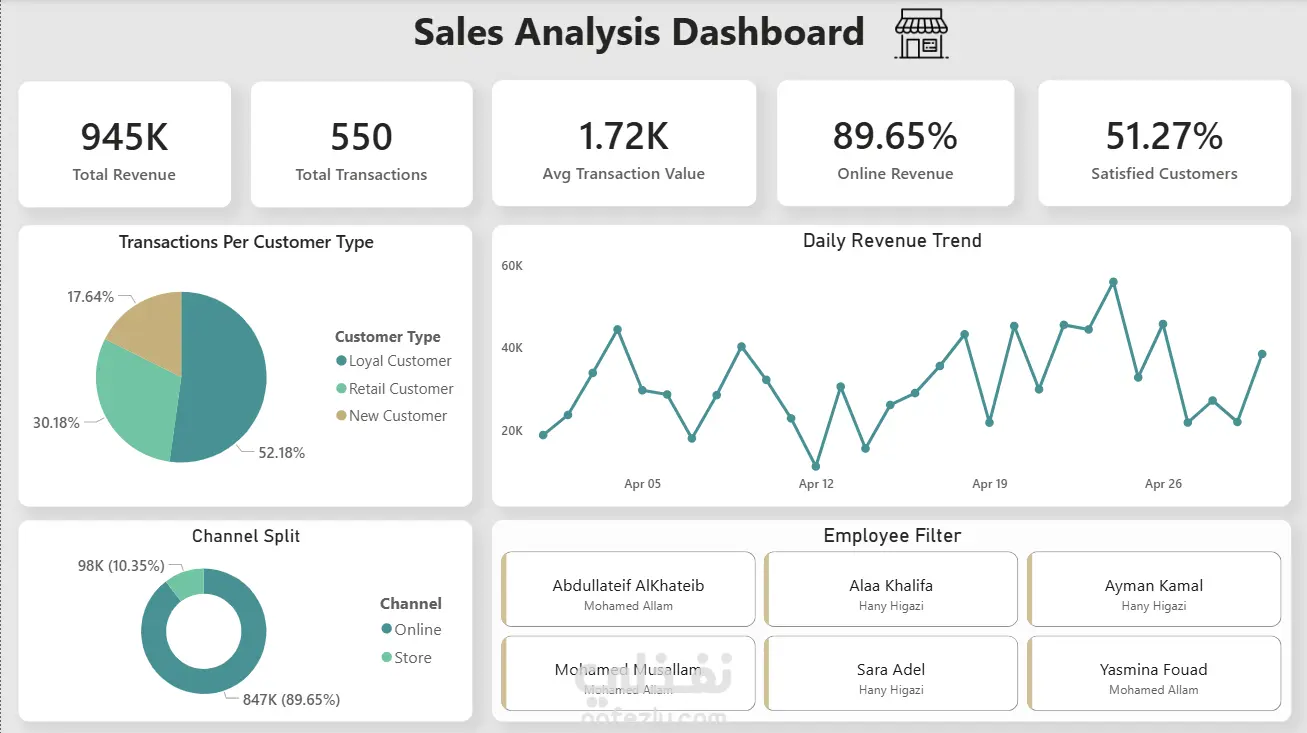The height and width of the screenshot is (733, 1307).
Task: Click the Apr 12 axis label
Action: pos(816,484)
